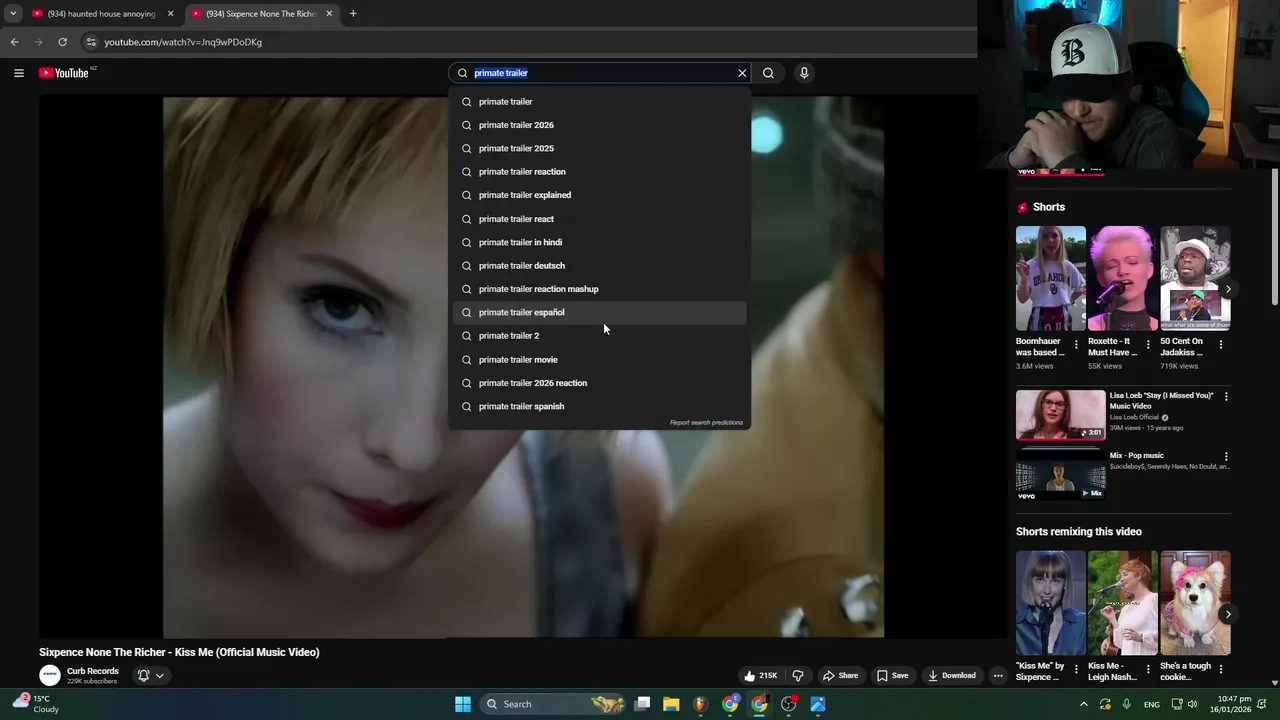The image size is (1280, 720).
Task: Choose suggestion 'primate trailer reaction'
Action: (599, 172)
